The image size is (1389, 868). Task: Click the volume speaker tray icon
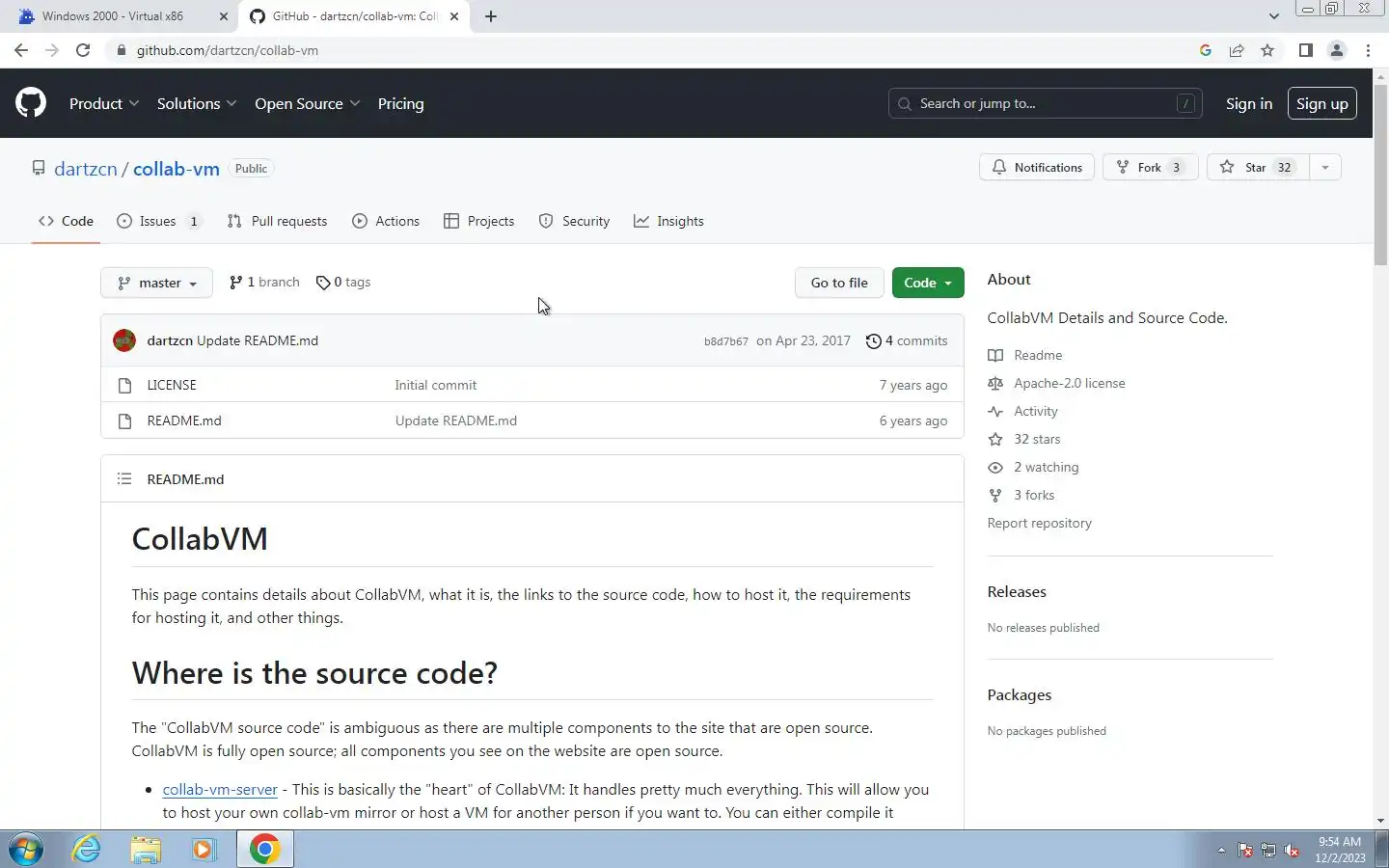tap(1293, 850)
